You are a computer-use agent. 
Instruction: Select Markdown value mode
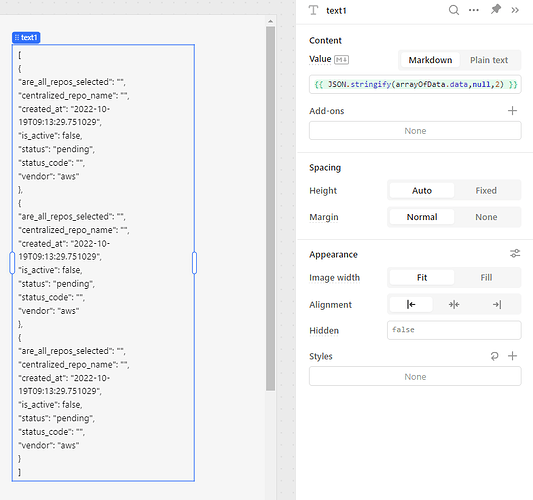pyautogui.click(x=430, y=60)
